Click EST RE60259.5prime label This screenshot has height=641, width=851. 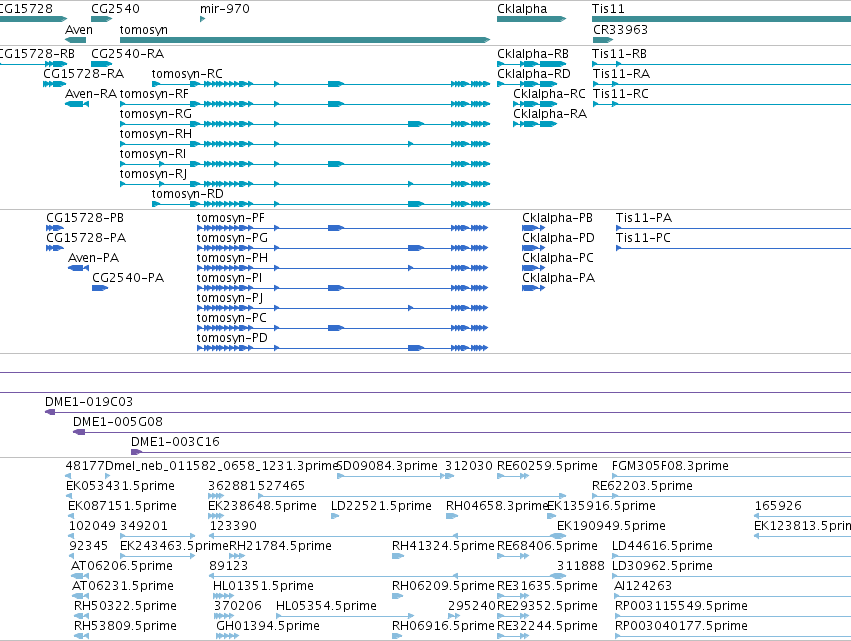pyautogui.click(x=547, y=466)
